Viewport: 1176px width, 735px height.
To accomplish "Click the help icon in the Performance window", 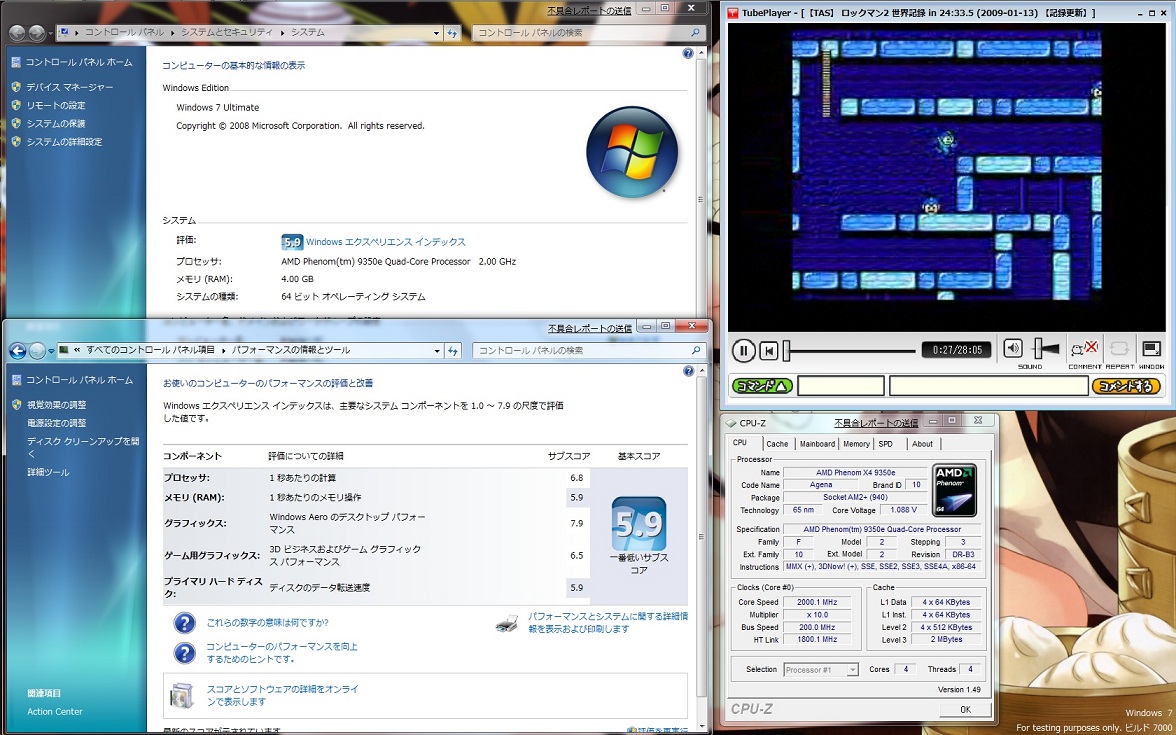I will coord(688,371).
